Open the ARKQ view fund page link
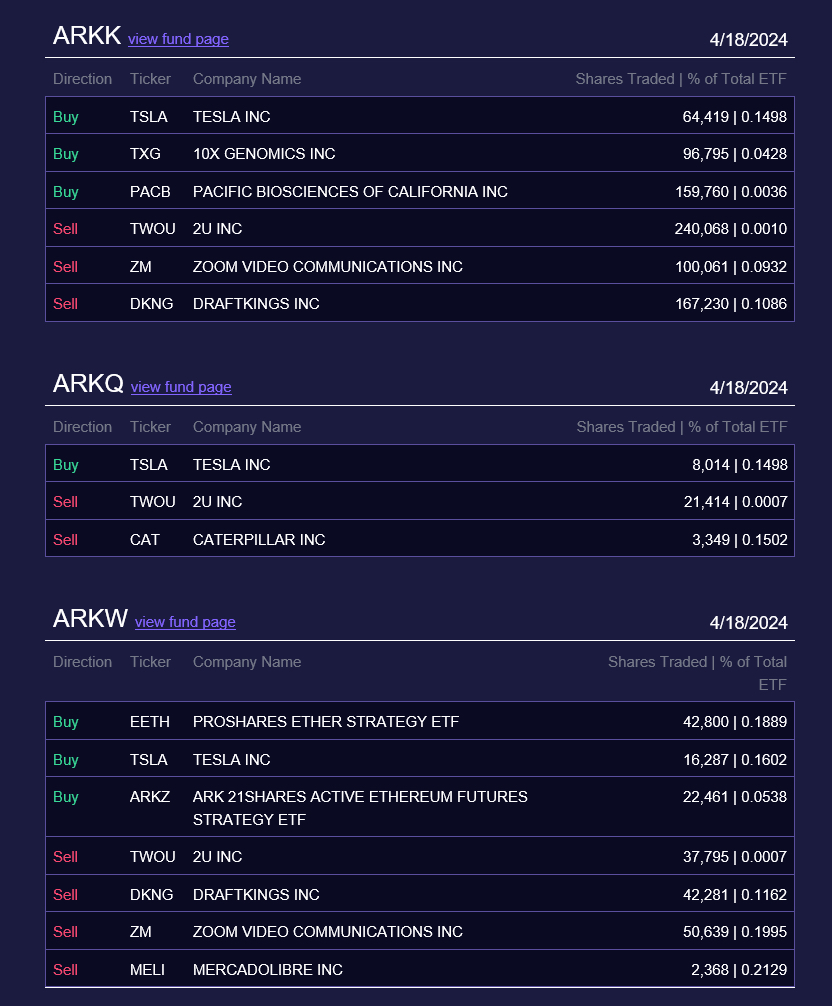 point(181,387)
